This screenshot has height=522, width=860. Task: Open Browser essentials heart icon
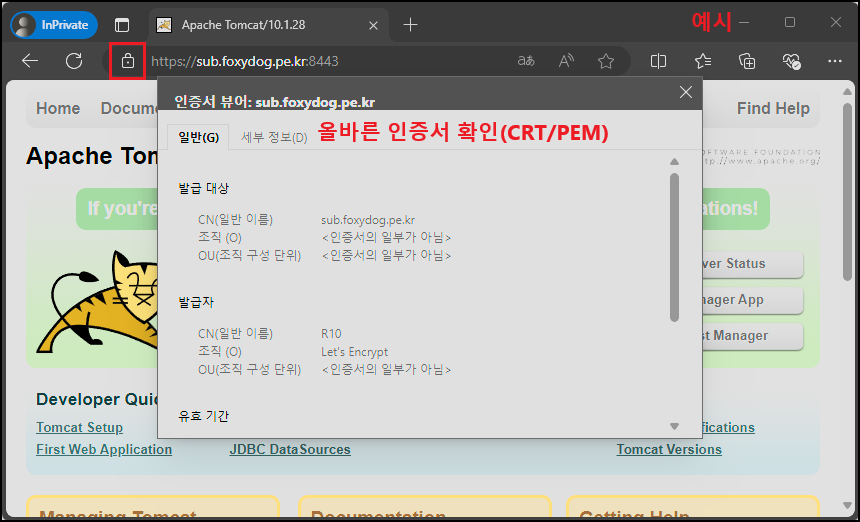point(791,61)
